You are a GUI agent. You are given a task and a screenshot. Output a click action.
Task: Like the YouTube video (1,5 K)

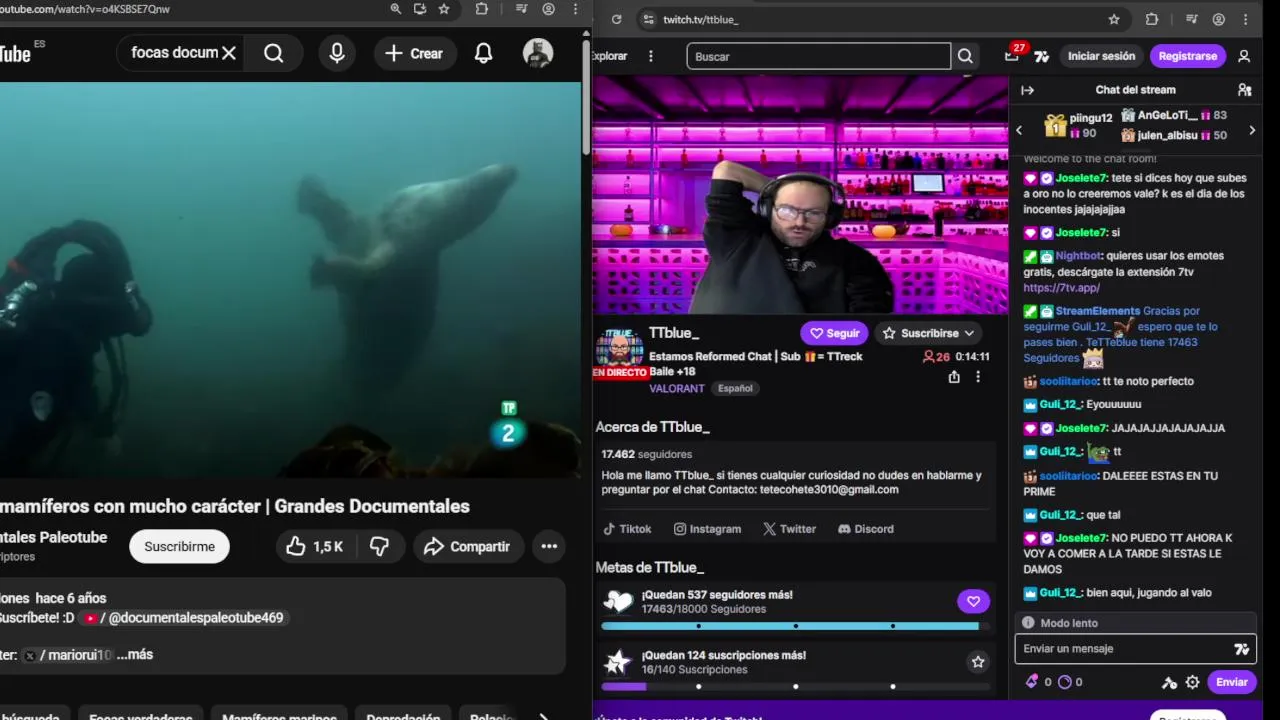point(314,547)
